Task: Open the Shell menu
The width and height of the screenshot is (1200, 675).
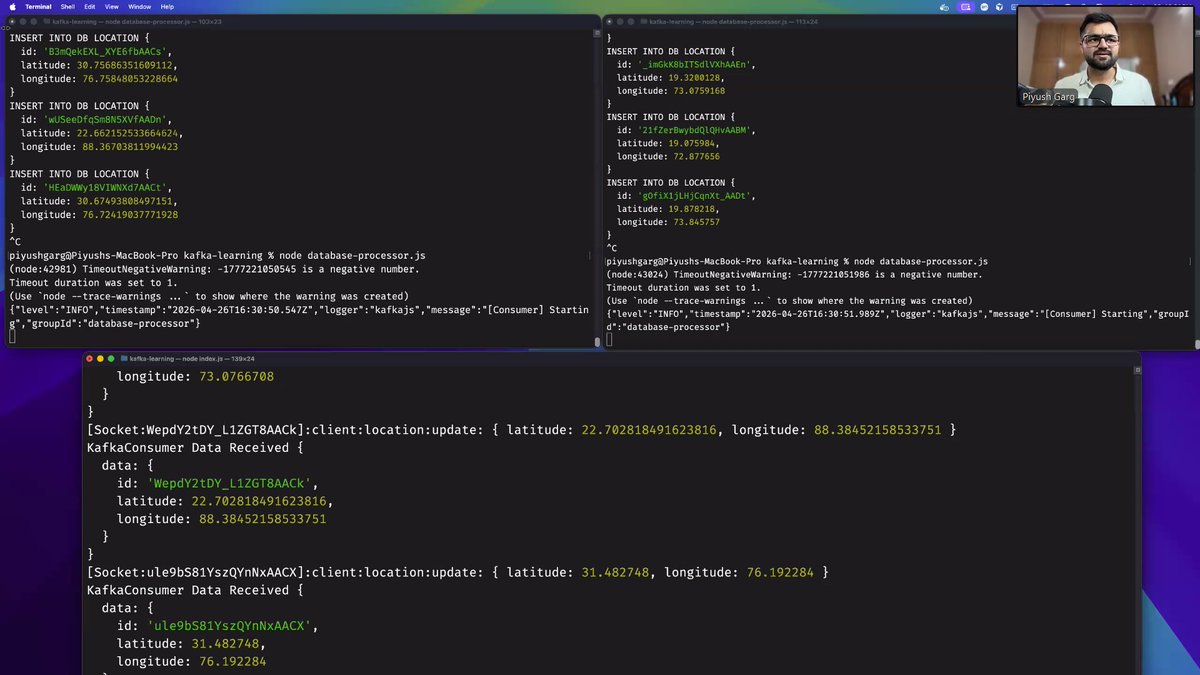Action: tap(68, 6)
